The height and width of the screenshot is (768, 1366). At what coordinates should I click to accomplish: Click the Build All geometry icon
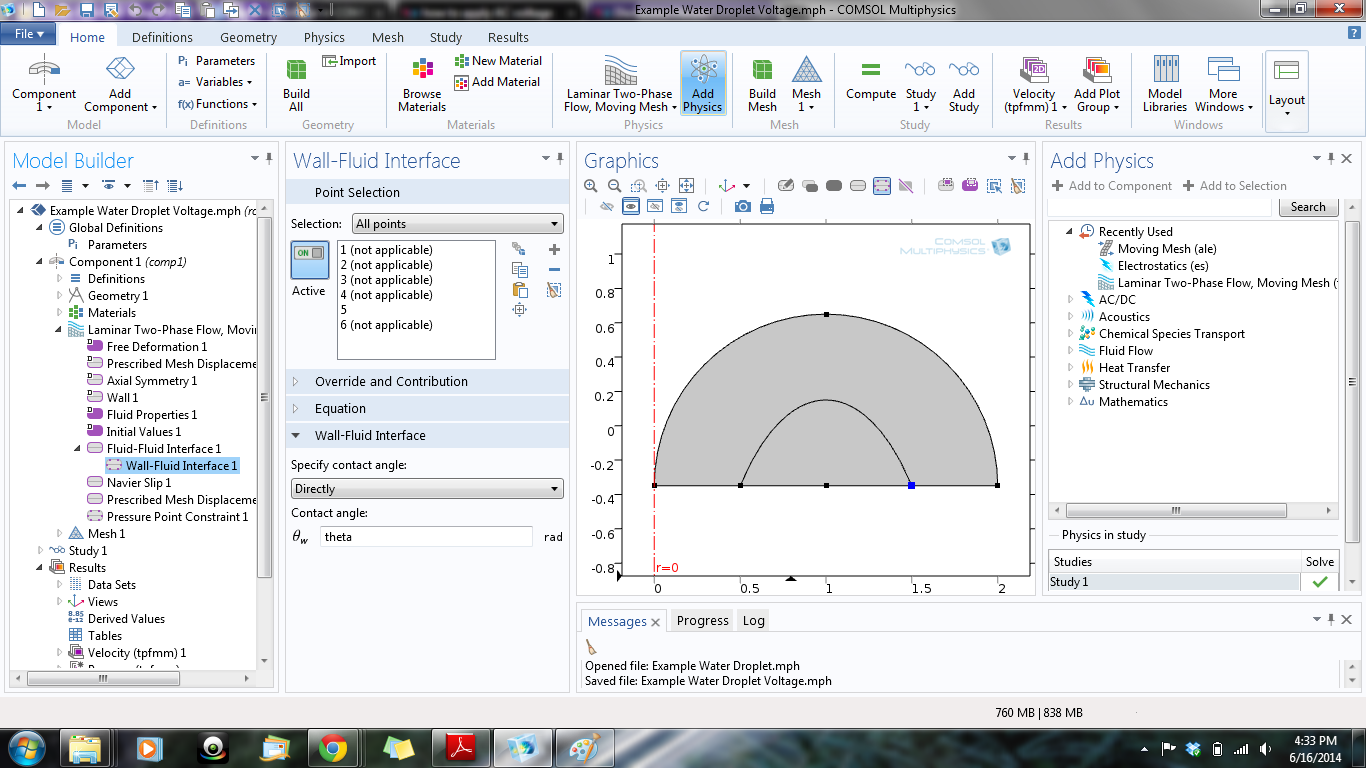[297, 84]
